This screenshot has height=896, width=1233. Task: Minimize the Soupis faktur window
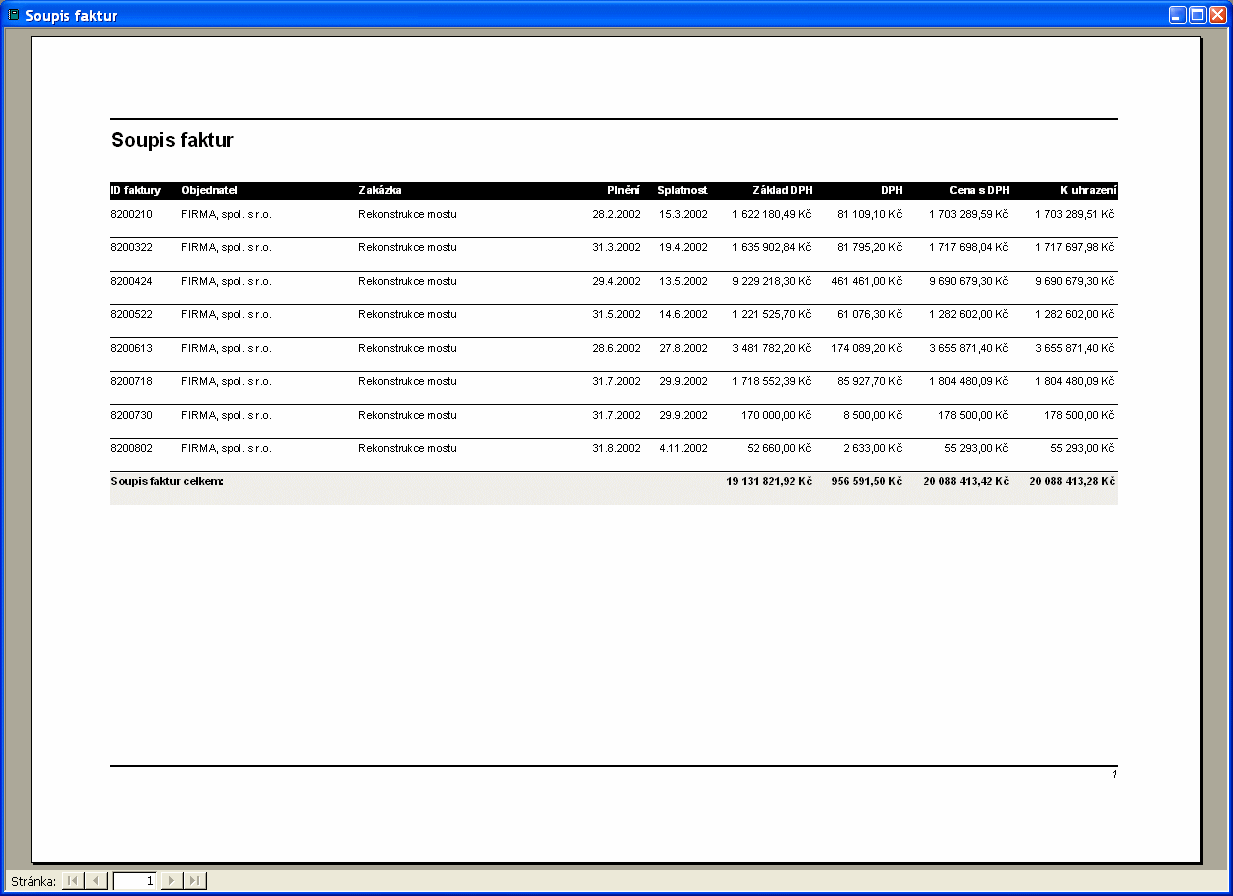pos(1179,15)
